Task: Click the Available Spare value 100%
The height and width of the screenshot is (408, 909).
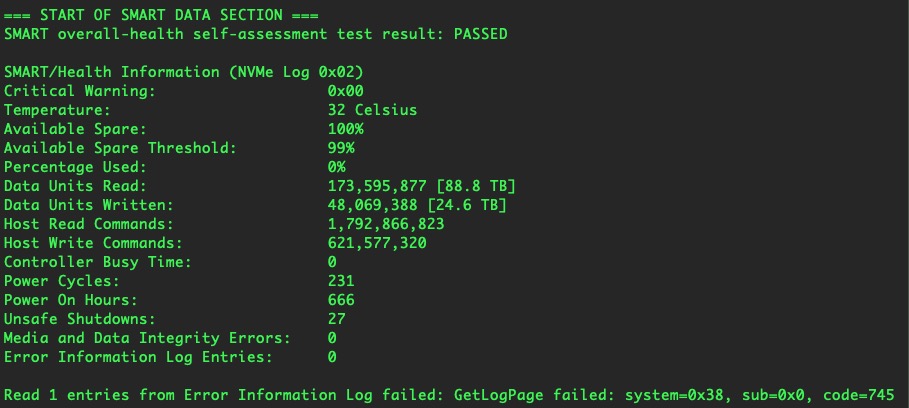Action: [345, 129]
